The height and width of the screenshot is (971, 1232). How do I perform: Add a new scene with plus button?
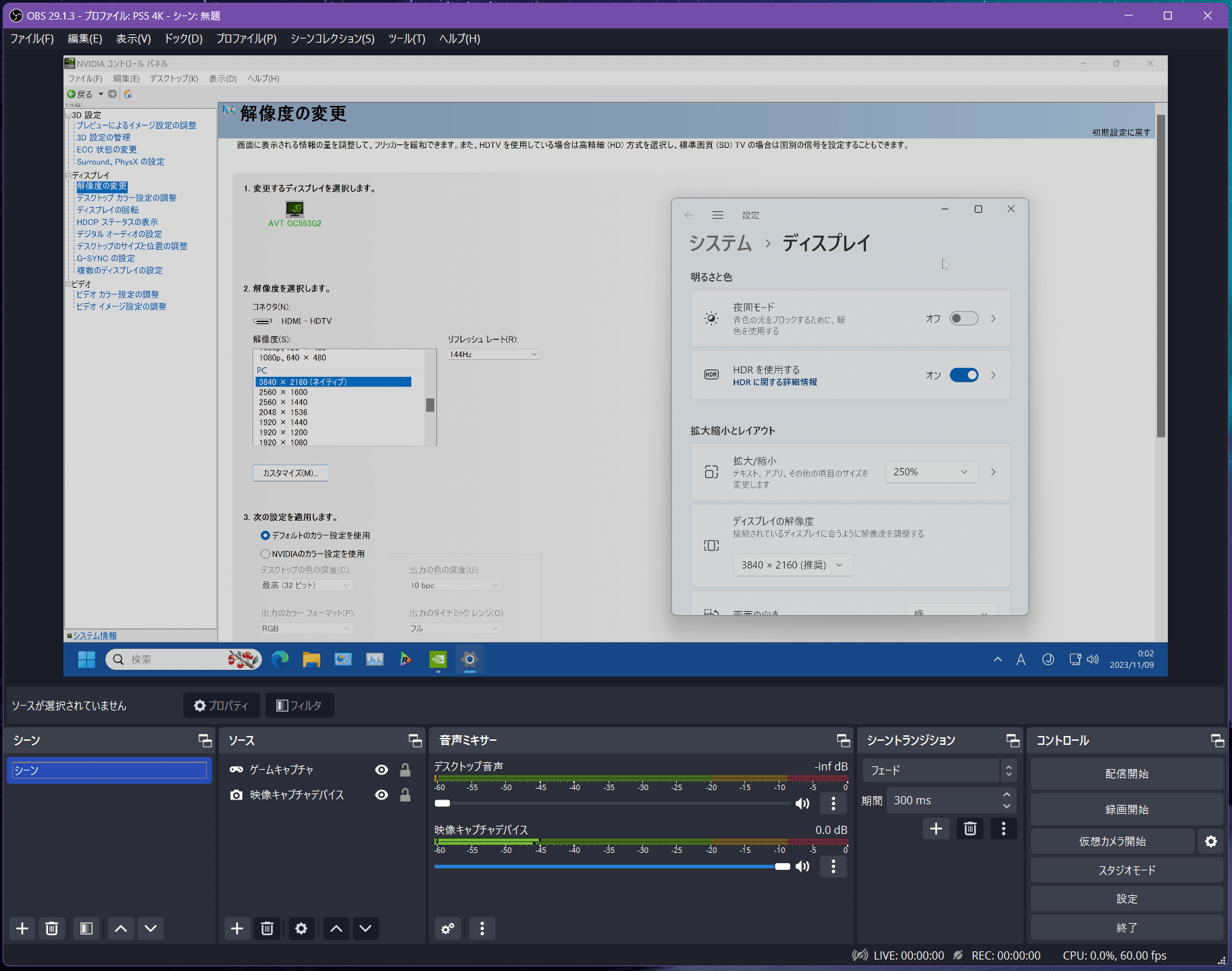point(22,928)
